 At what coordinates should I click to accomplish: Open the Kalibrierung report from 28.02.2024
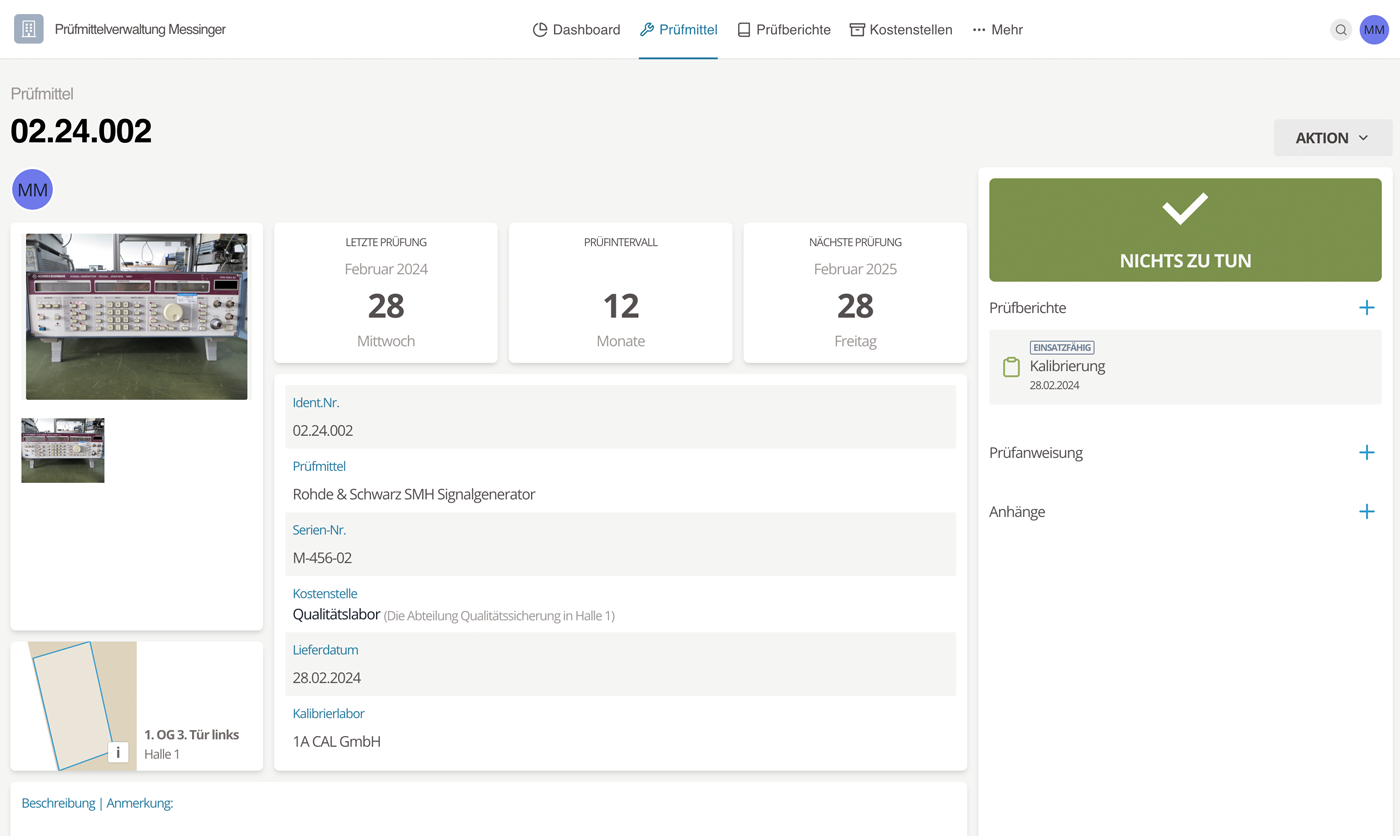pyautogui.click(x=1185, y=367)
